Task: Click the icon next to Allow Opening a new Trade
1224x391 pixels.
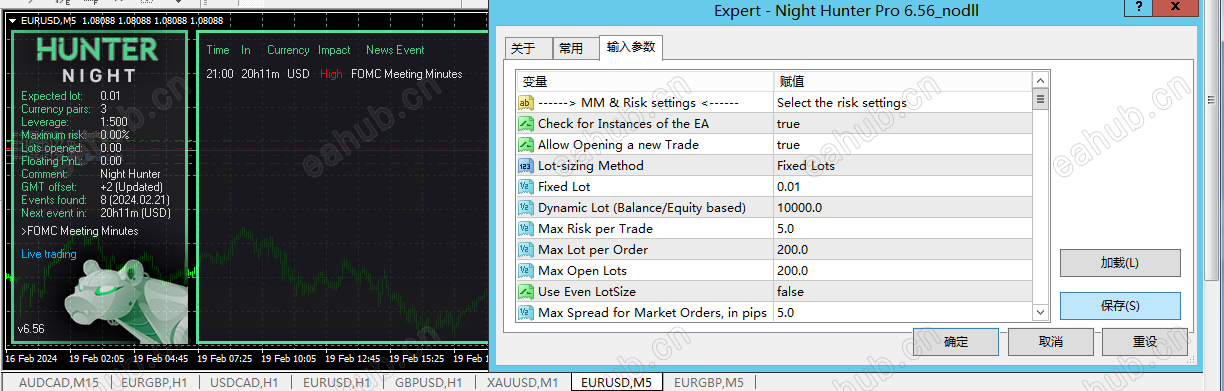Action: click(x=526, y=145)
